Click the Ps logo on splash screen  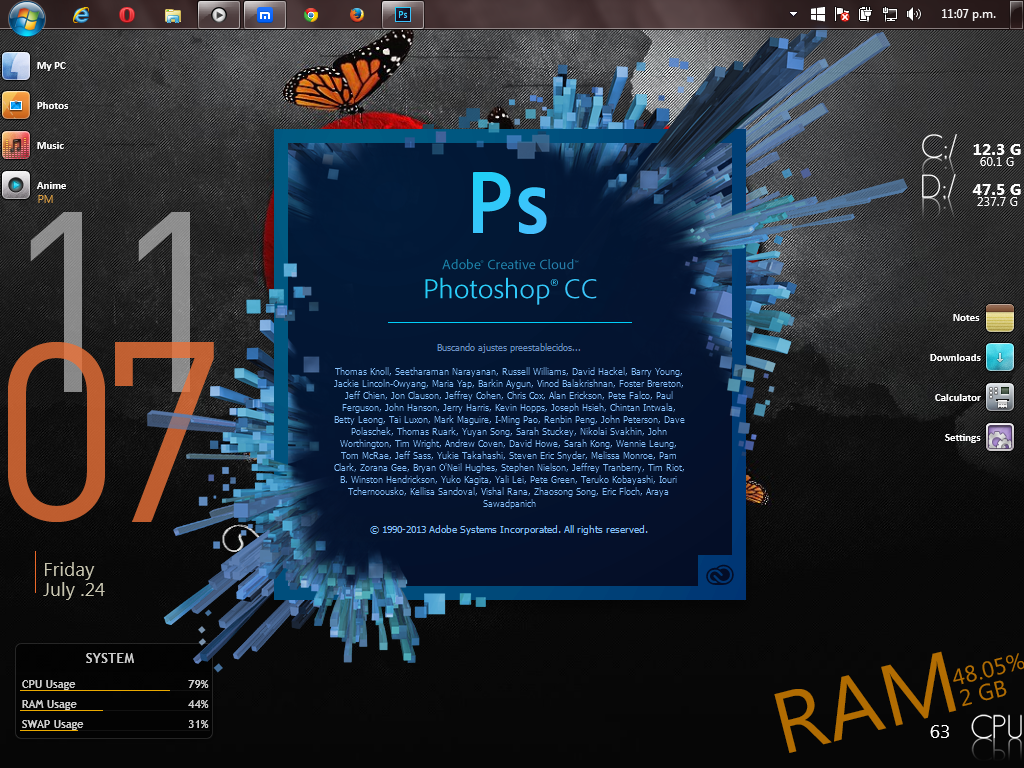(509, 202)
